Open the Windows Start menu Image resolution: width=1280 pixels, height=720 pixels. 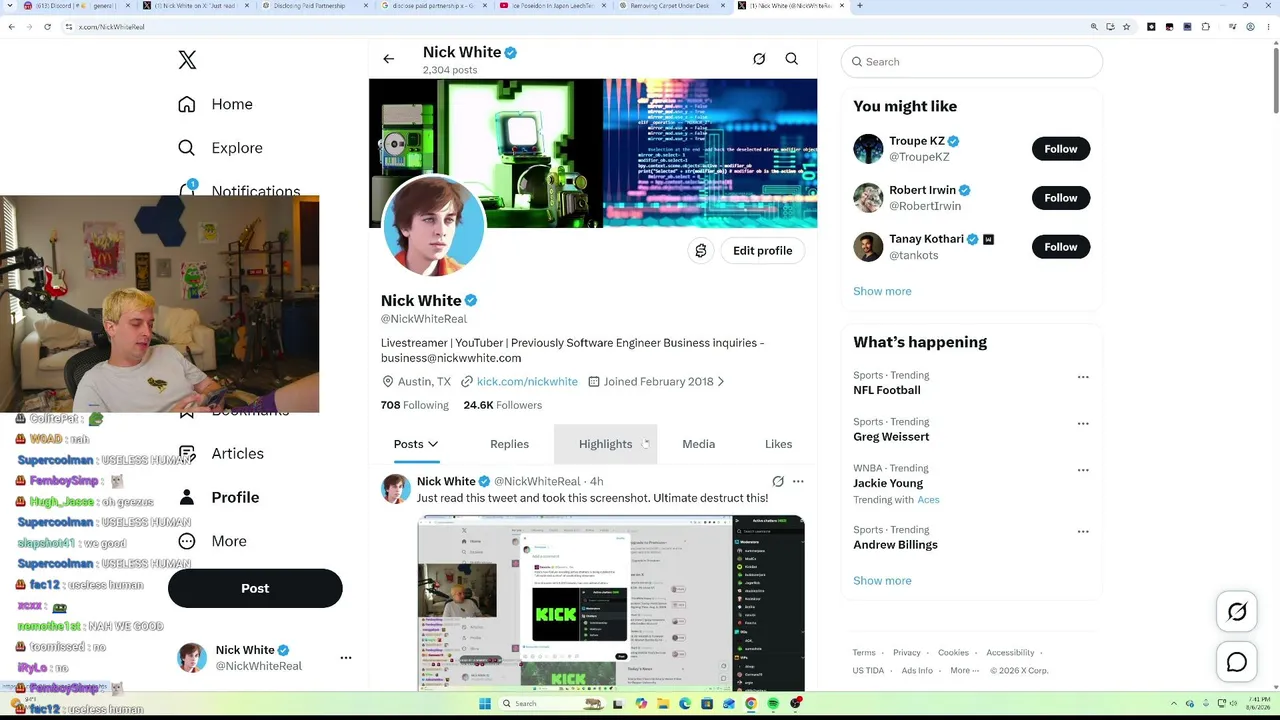pyautogui.click(x=485, y=704)
